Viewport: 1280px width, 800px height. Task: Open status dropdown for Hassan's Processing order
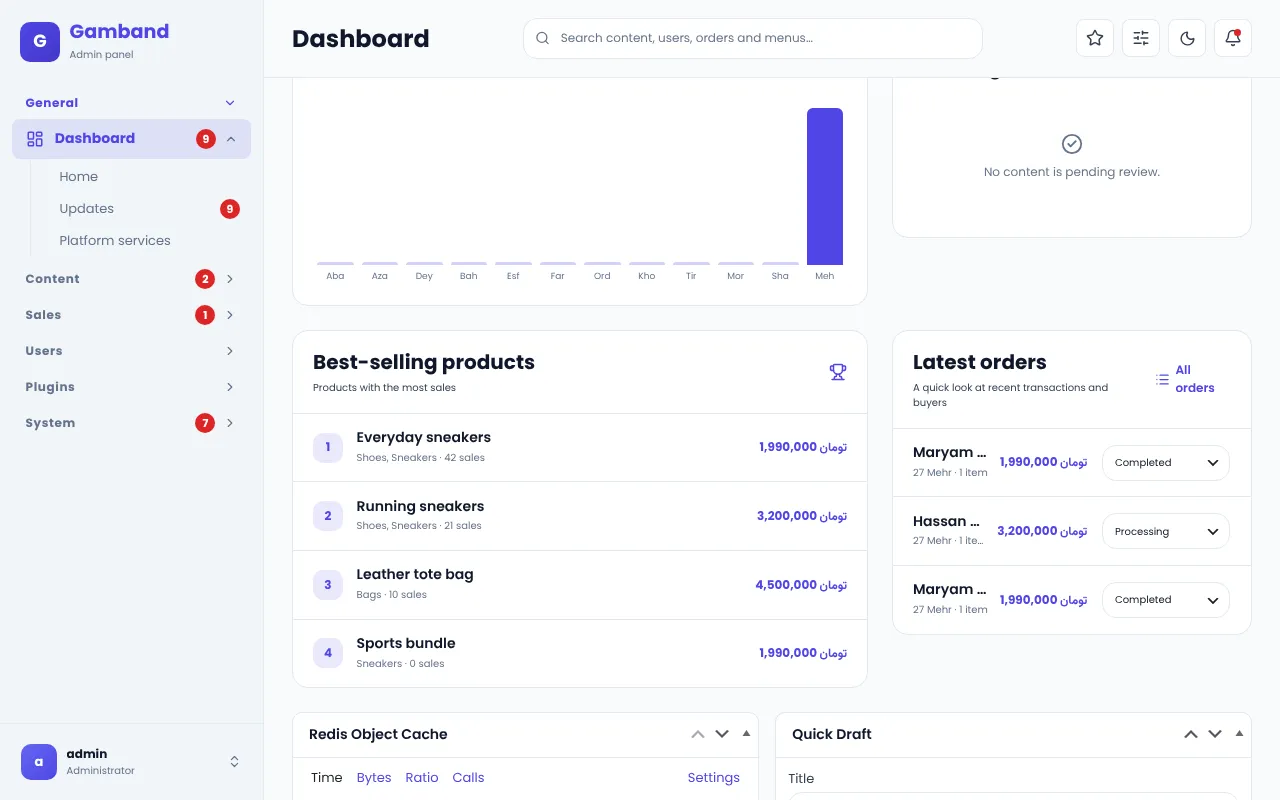click(x=1166, y=532)
